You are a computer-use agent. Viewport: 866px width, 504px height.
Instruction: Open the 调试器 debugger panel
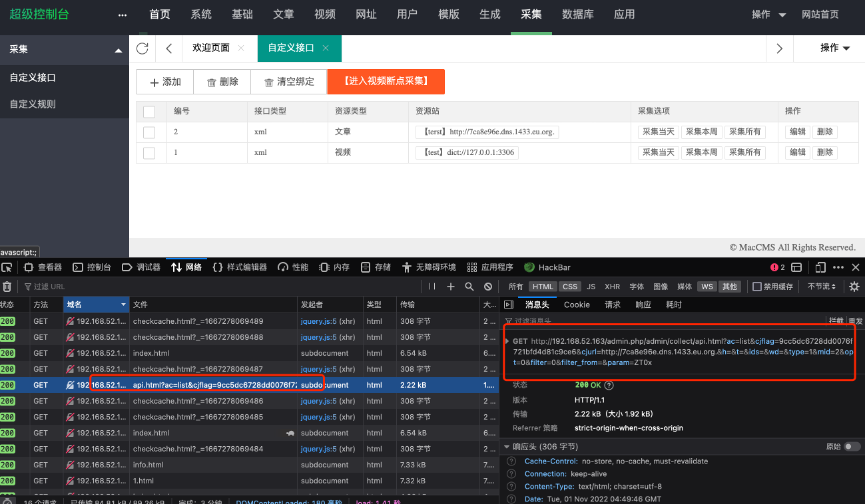141,267
